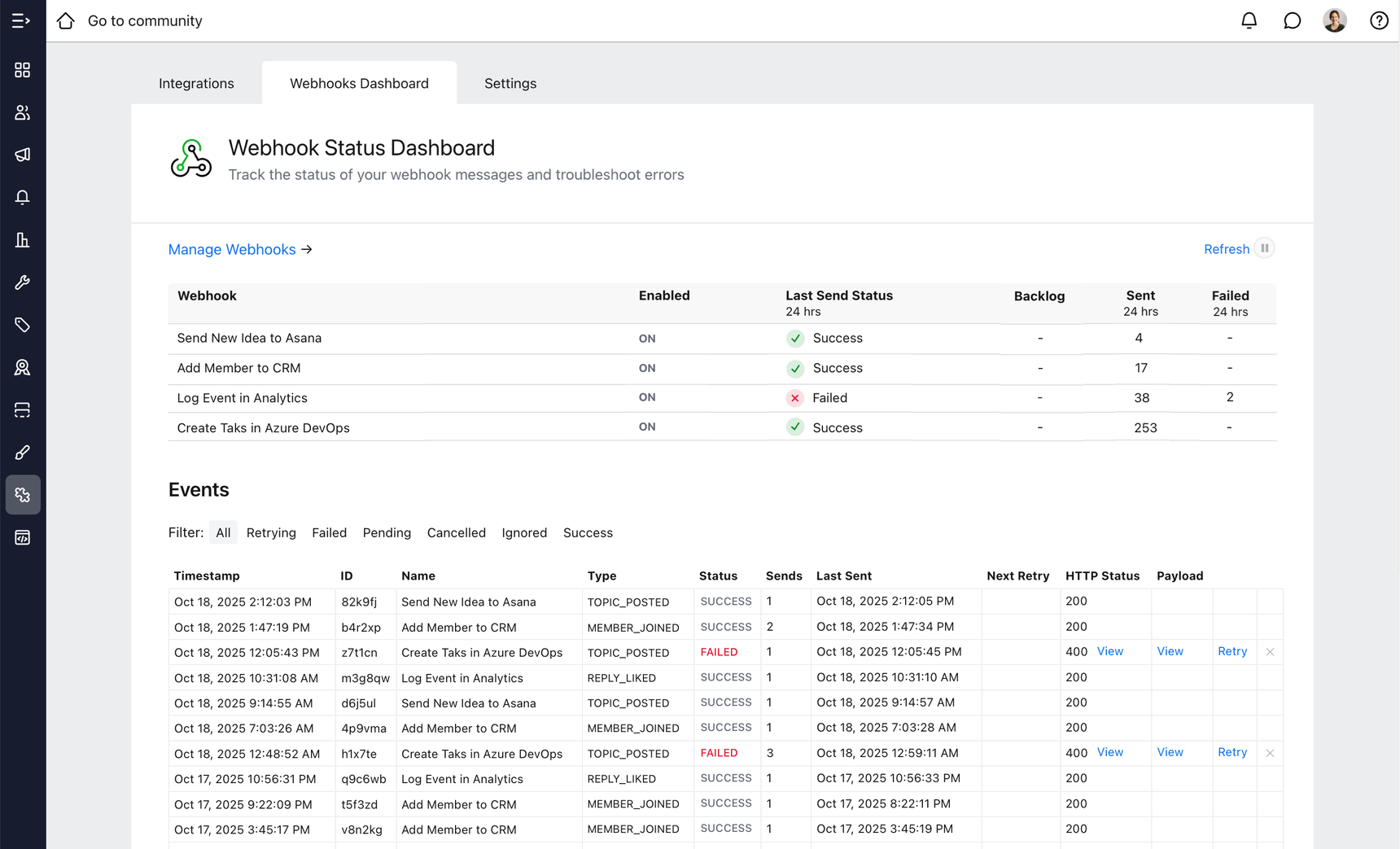Expand the sidebar navigation menu
The height and width of the screenshot is (849, 1400).
(x=21, y=21)
